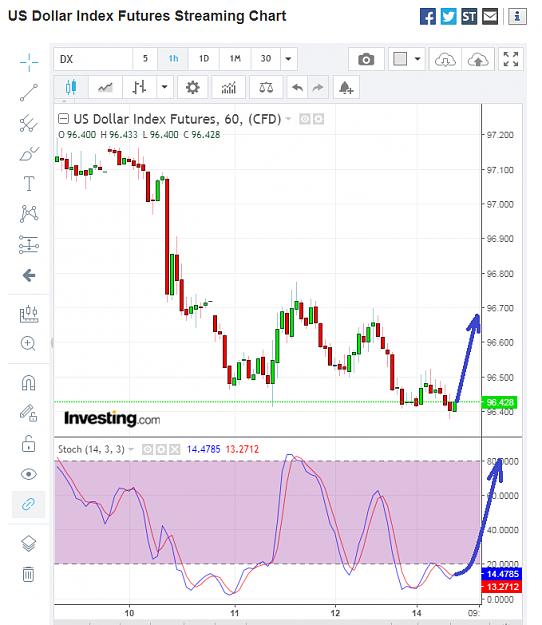Select bars chart style
542x625 pixels.
pyautogui.click(x=139, y=87)
